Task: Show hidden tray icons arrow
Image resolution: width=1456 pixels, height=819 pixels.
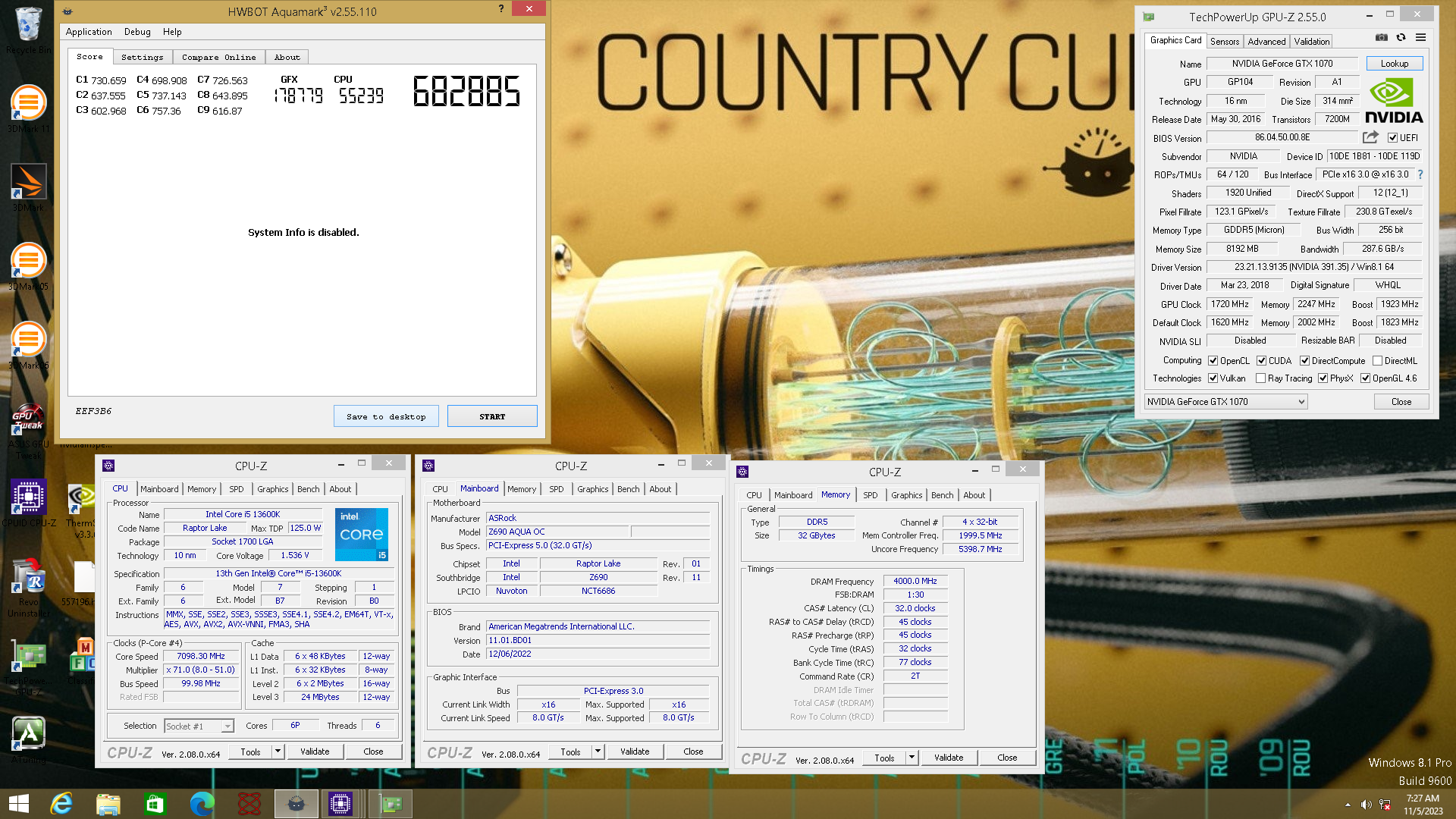Action: [x=1348, y=805]
